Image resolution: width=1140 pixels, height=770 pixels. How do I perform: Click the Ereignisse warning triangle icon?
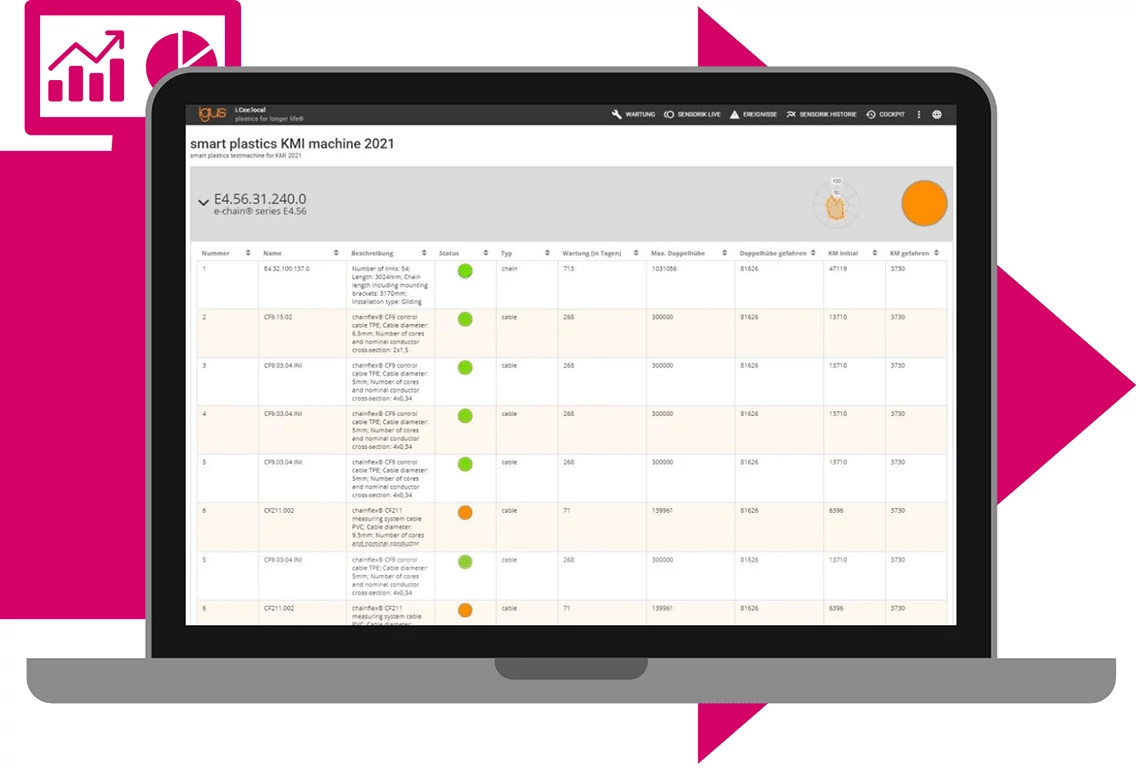click(x=734, y=114)
